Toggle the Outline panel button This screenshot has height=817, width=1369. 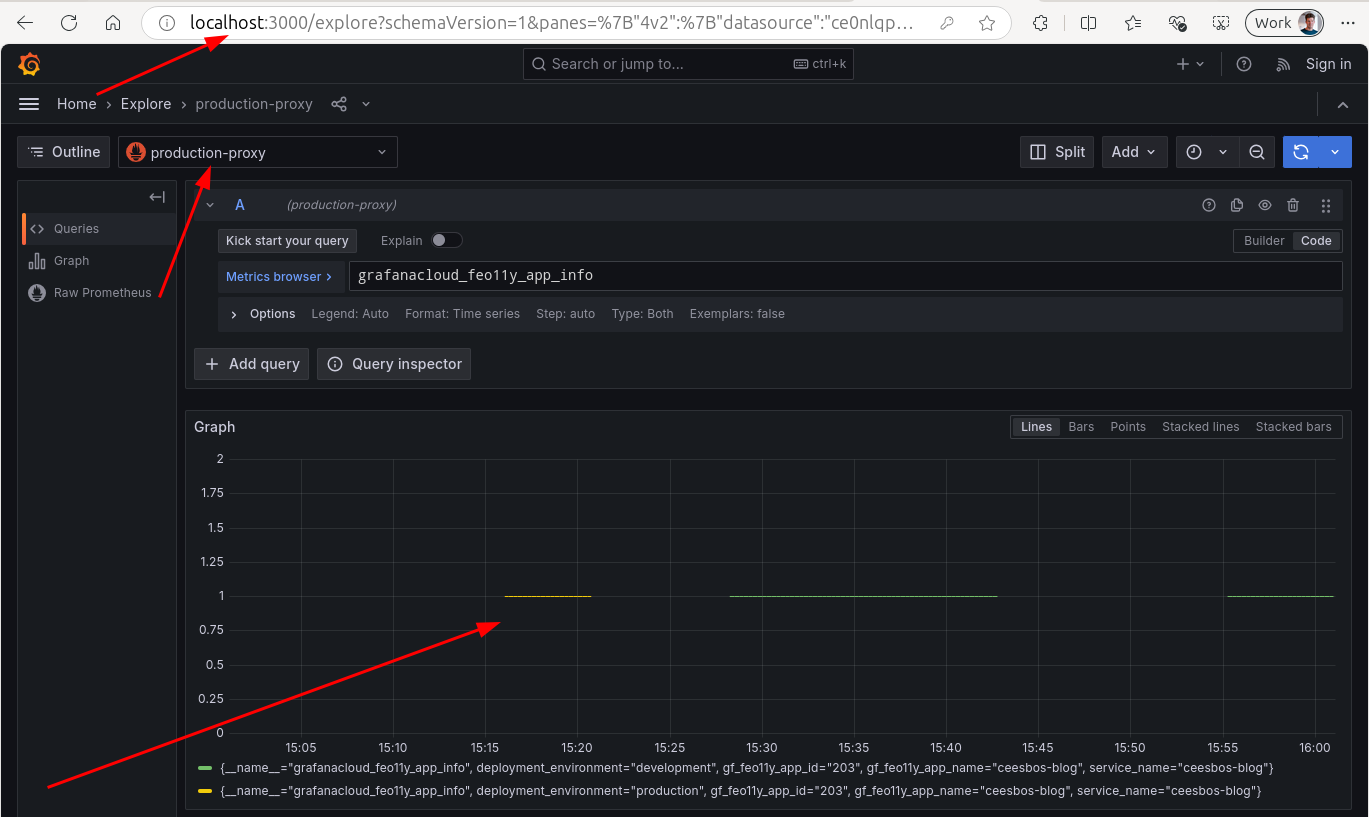coord(64,152)
